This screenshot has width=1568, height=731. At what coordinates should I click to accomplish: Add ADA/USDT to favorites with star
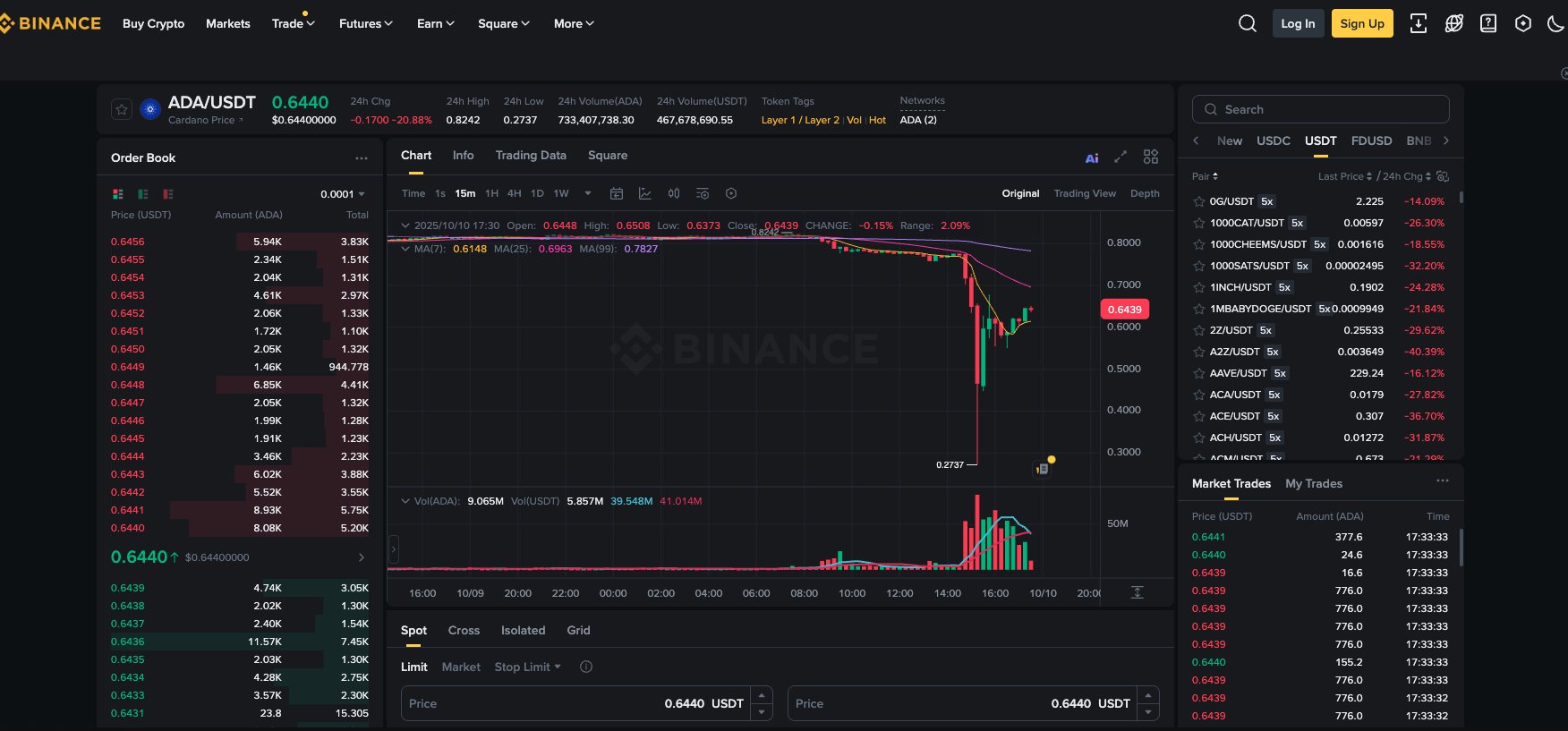122,109
